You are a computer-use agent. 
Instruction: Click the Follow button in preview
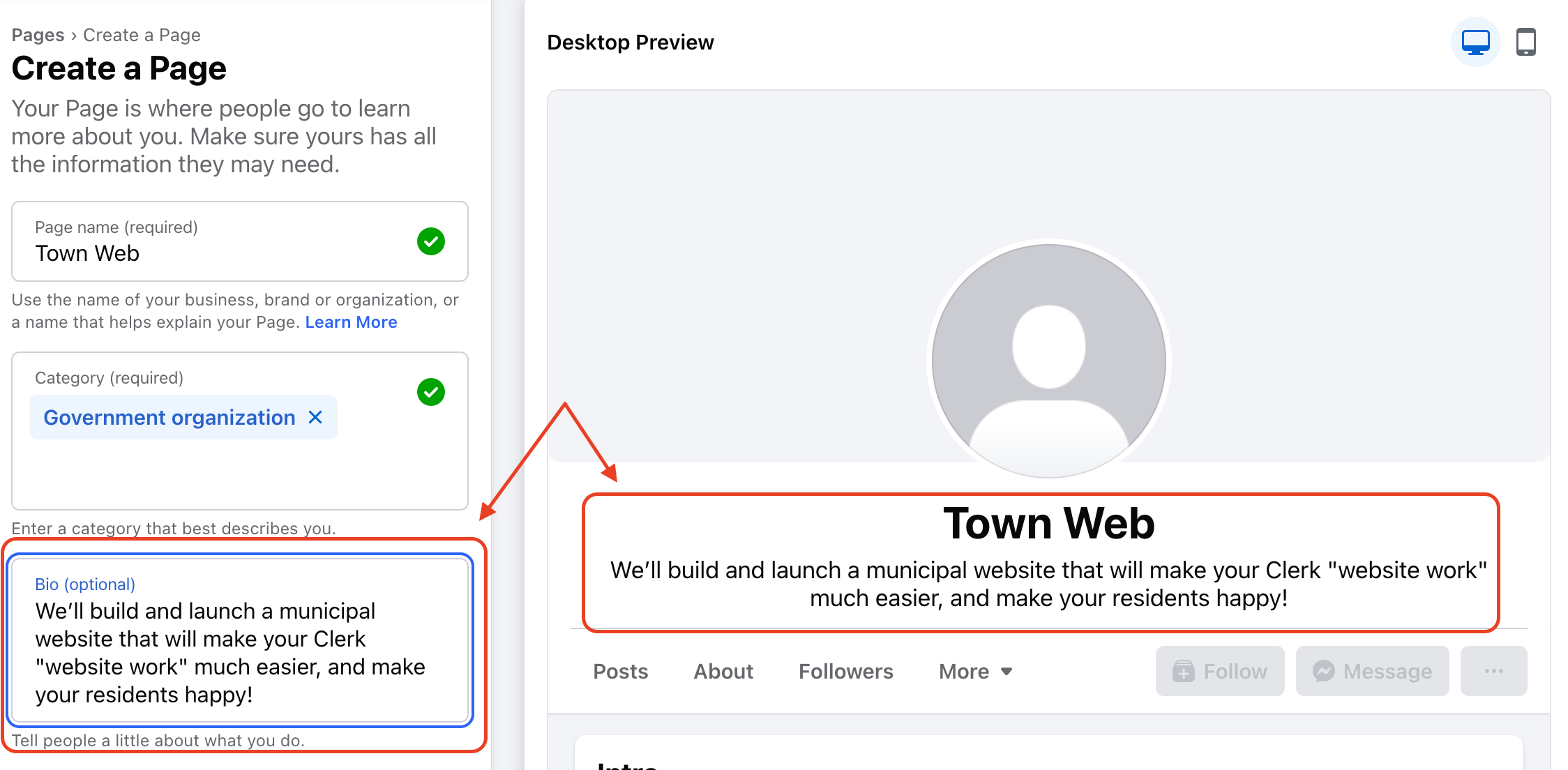click(1220, 671)
